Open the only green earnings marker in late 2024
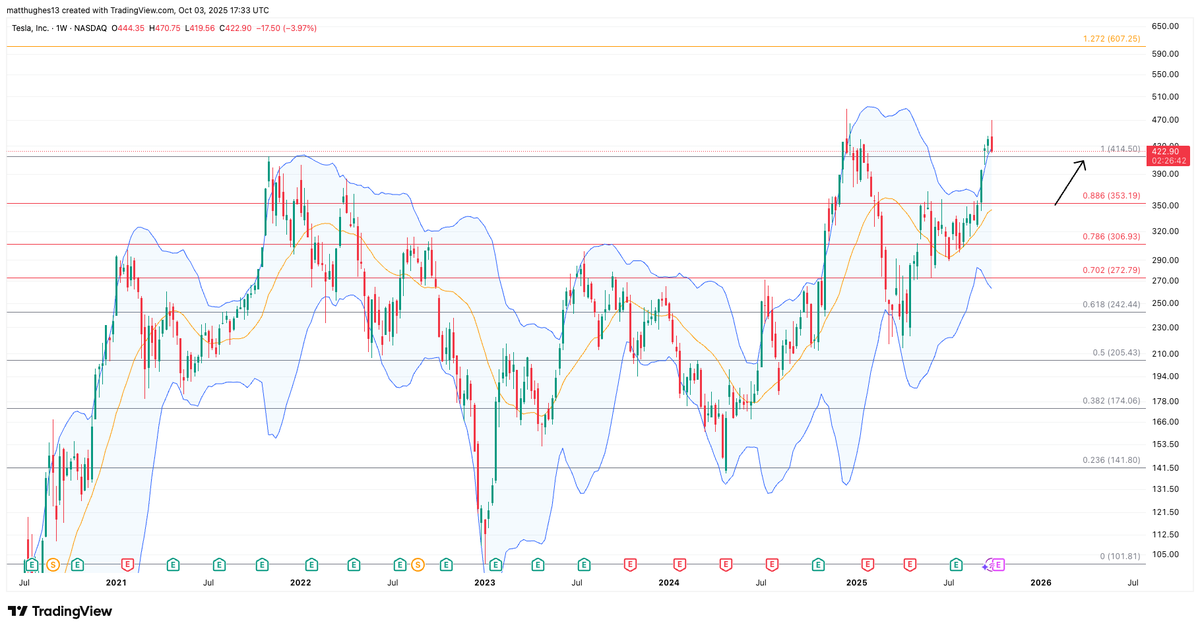This screenshot has width=1200, height=631. [x=820, y=565]
